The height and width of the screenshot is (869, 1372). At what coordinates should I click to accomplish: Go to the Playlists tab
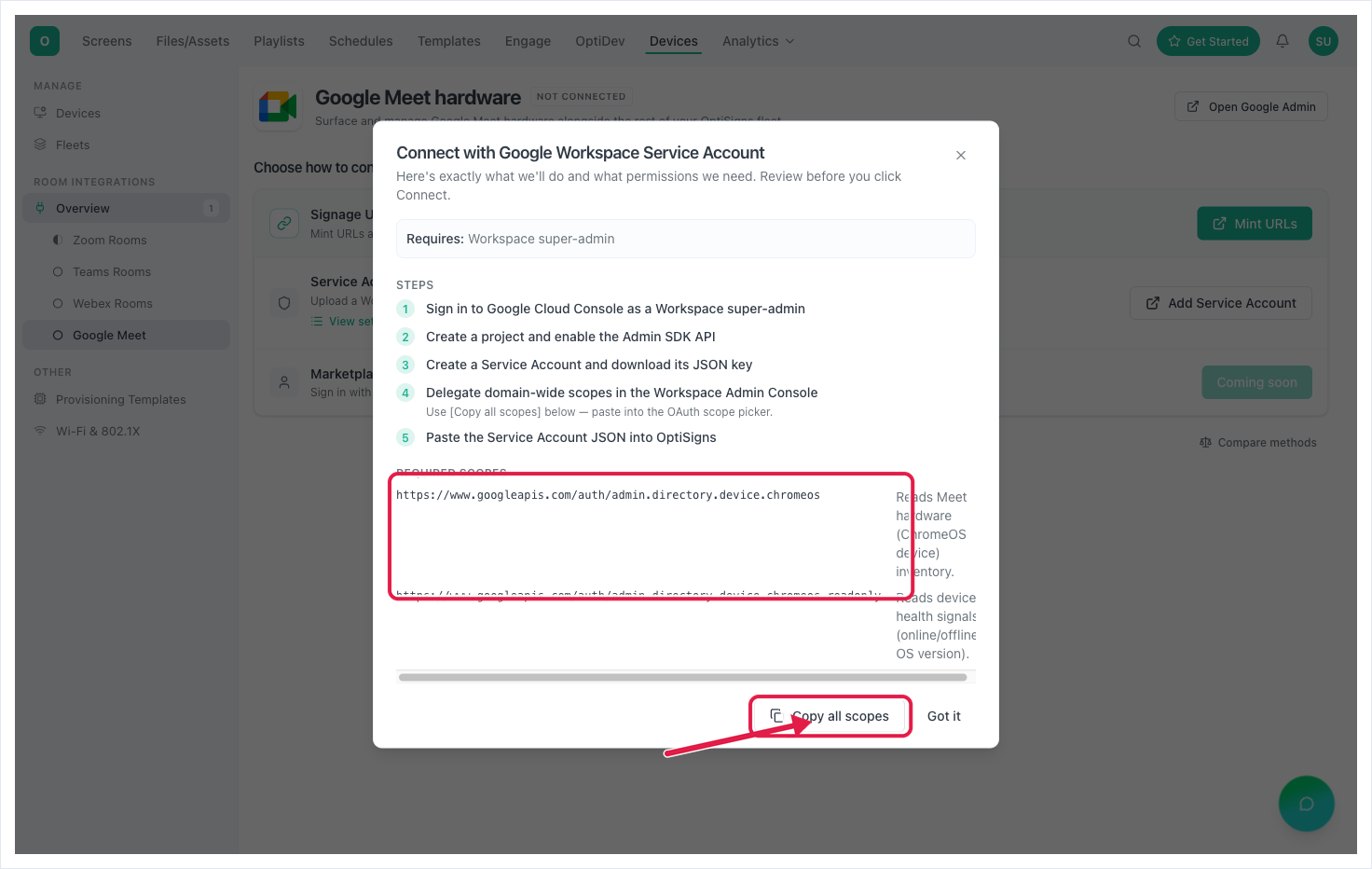(279, 41)
